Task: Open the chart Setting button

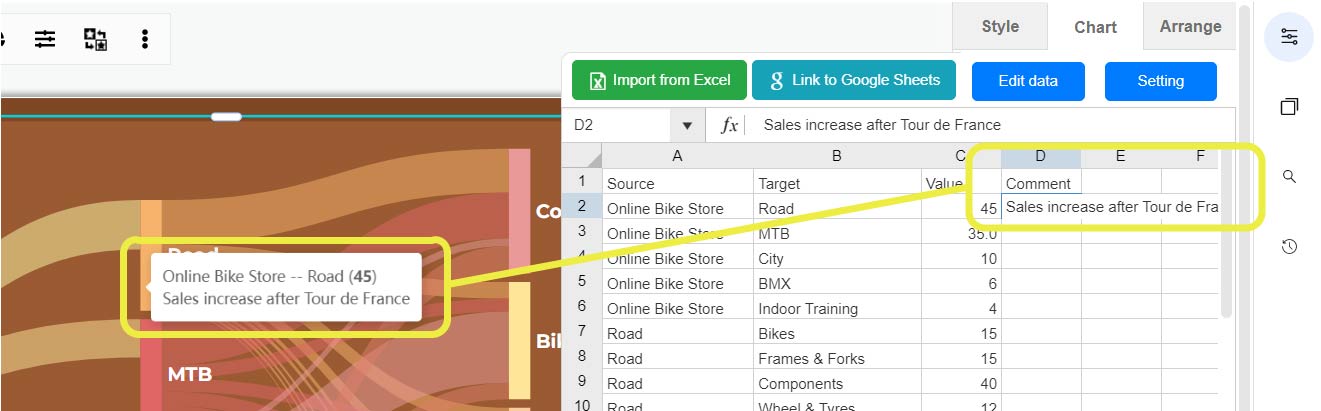Action: coord(1160,81)
